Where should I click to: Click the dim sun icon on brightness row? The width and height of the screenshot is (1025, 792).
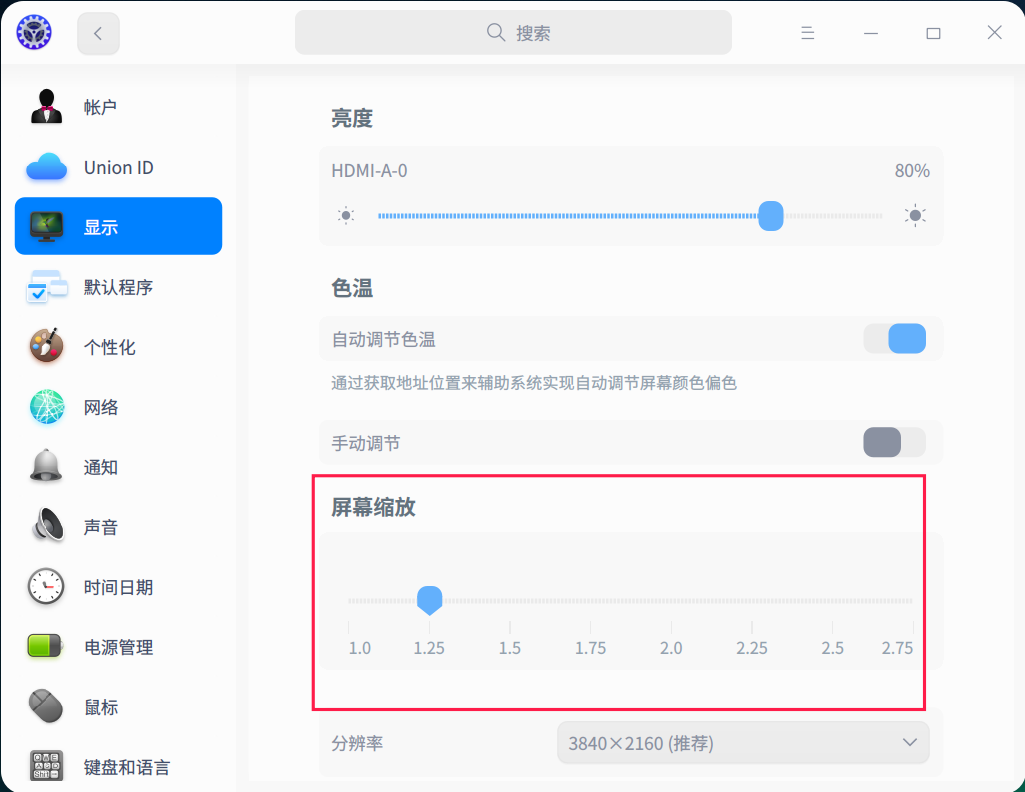(346, 216)
